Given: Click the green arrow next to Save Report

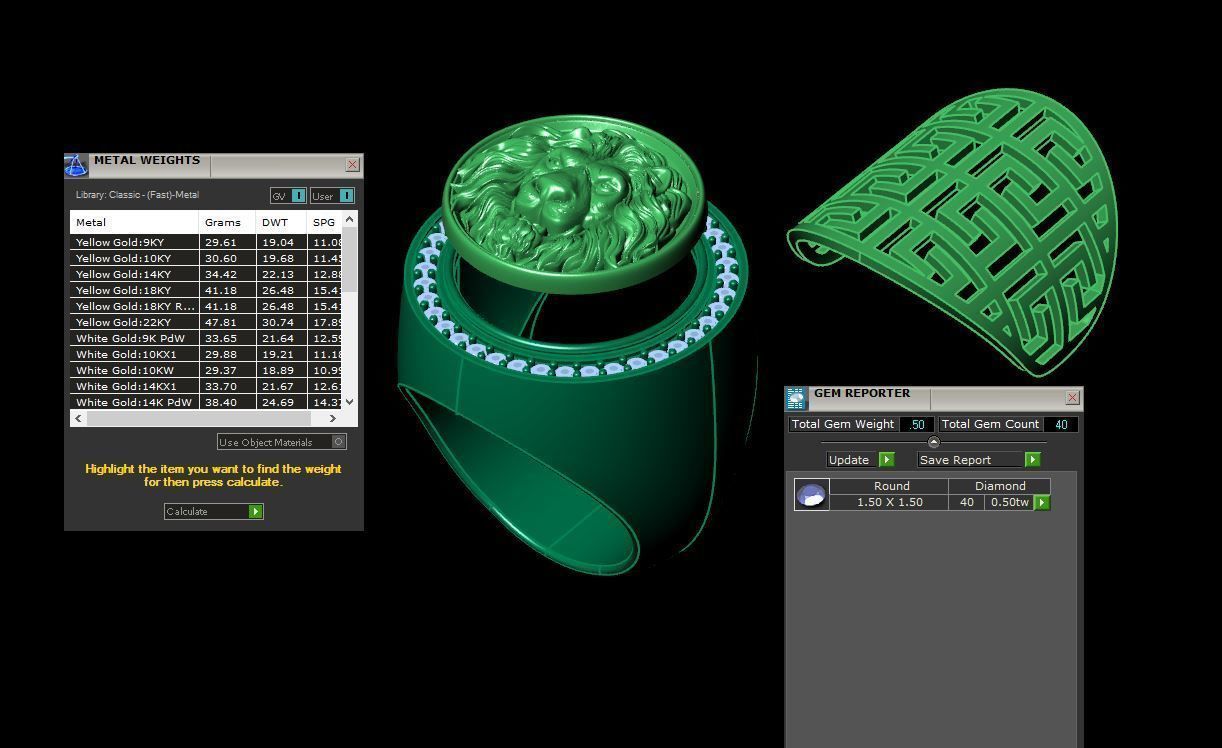Looking at the screenshot, I should 1032,460.
